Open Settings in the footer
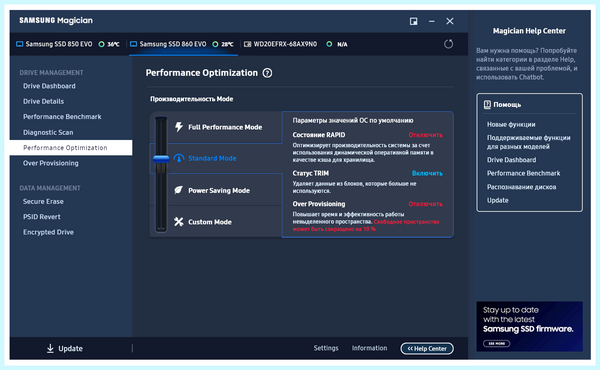Viewport: 600px width, 370px height. point(326,348)
